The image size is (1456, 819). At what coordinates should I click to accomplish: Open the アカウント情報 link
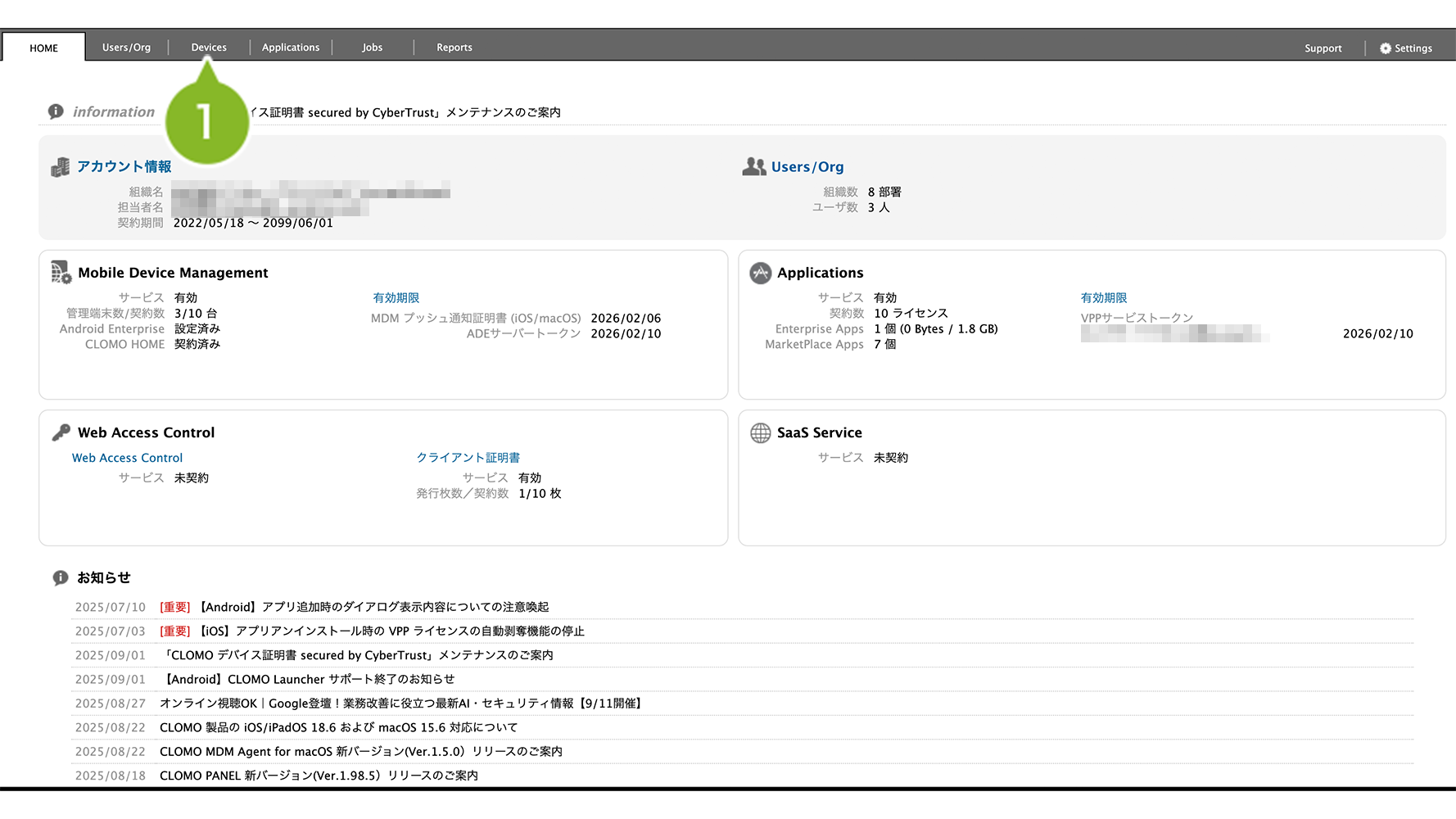124,167
